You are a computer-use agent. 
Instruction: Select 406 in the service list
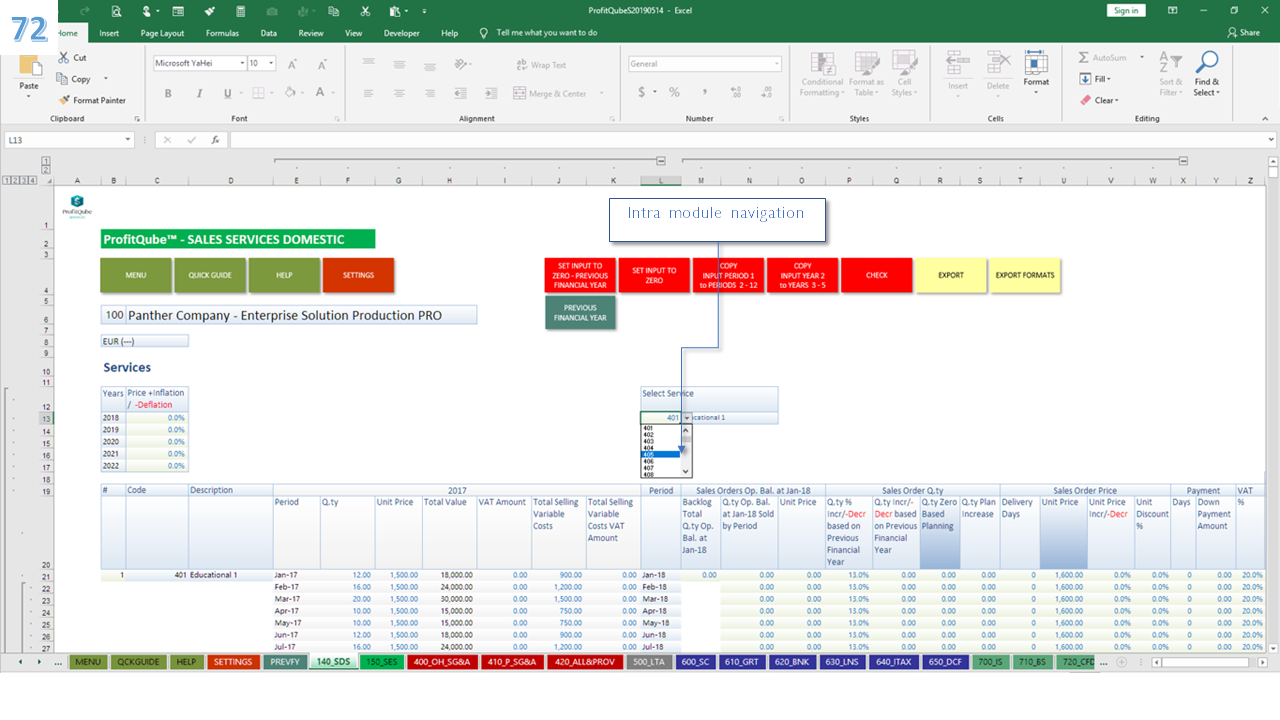click(660, 461)
